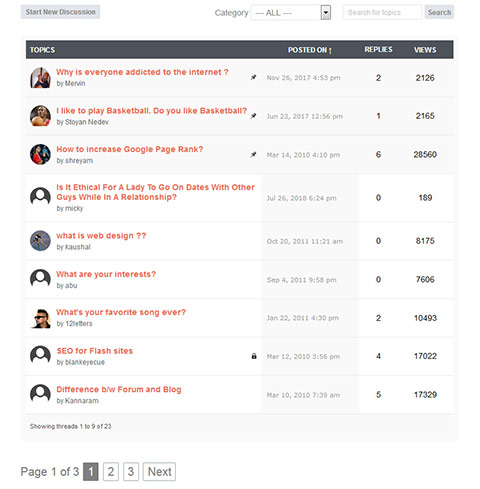This screenshot has height=489, width=480.
Task: Sort by the Views column header
Action: 425,50
